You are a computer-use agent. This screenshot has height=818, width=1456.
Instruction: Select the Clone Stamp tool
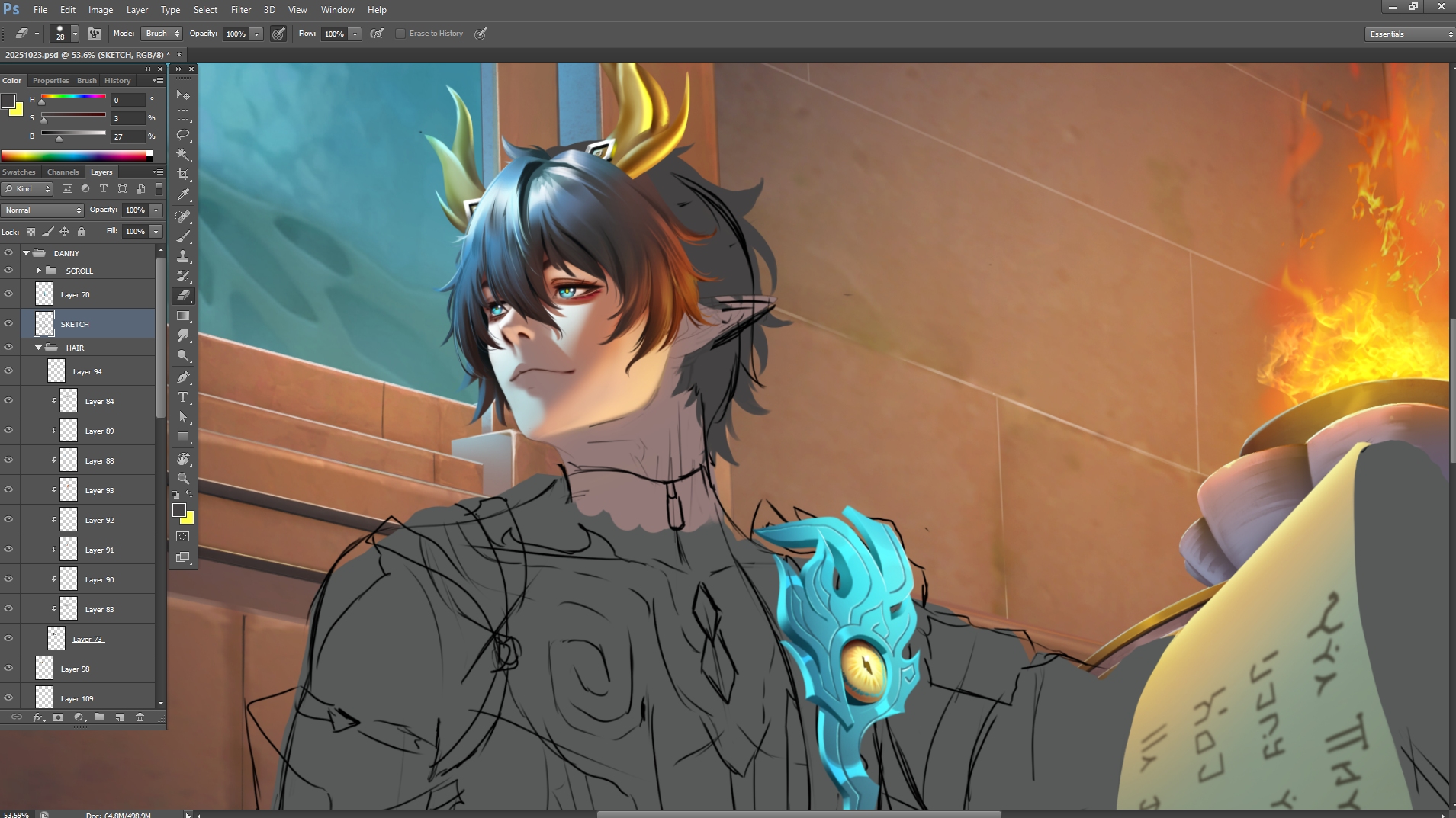pyautogui.click(x=183, y=256)
